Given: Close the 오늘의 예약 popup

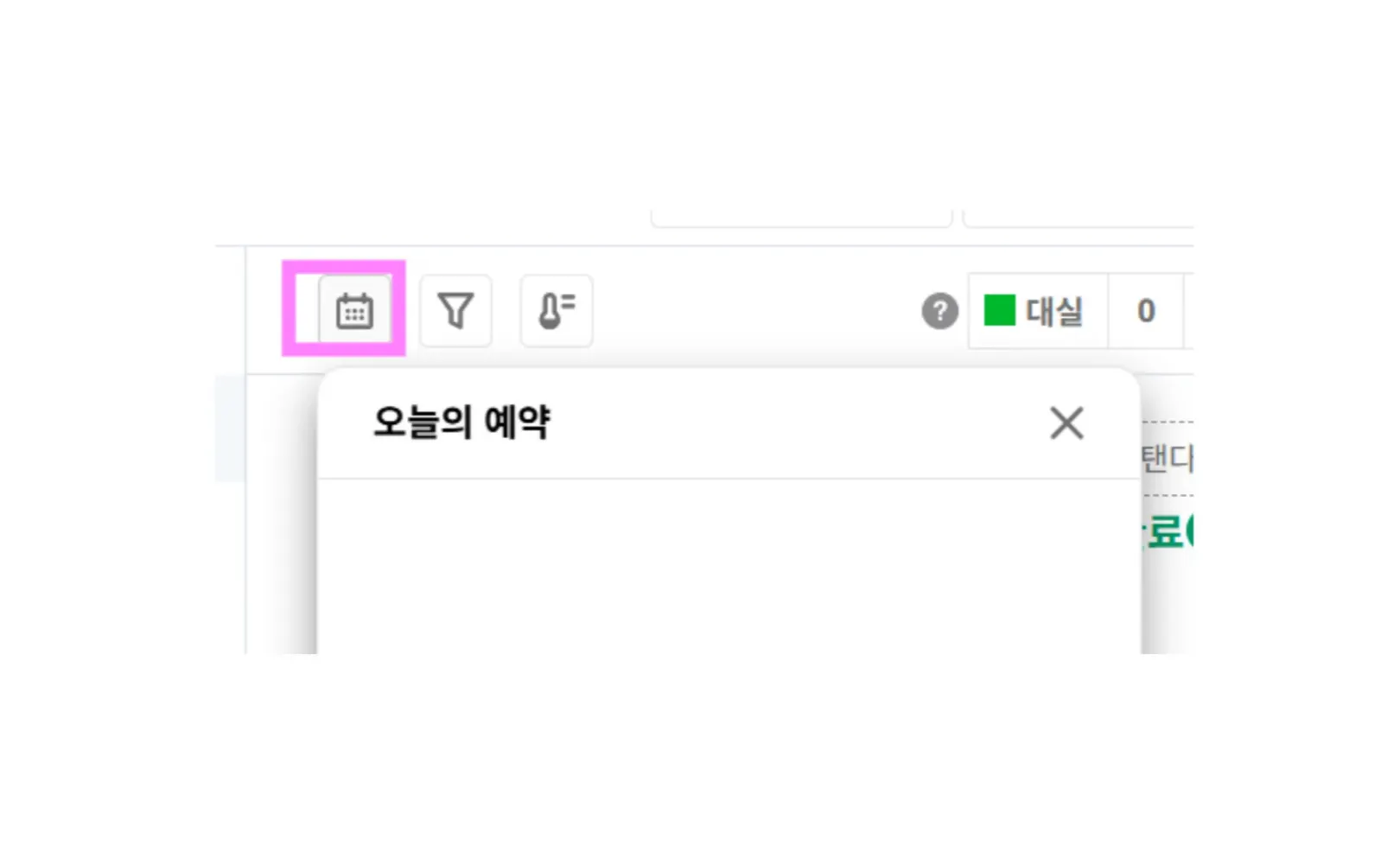Looking at the screenshot, I should point(1066,423).
